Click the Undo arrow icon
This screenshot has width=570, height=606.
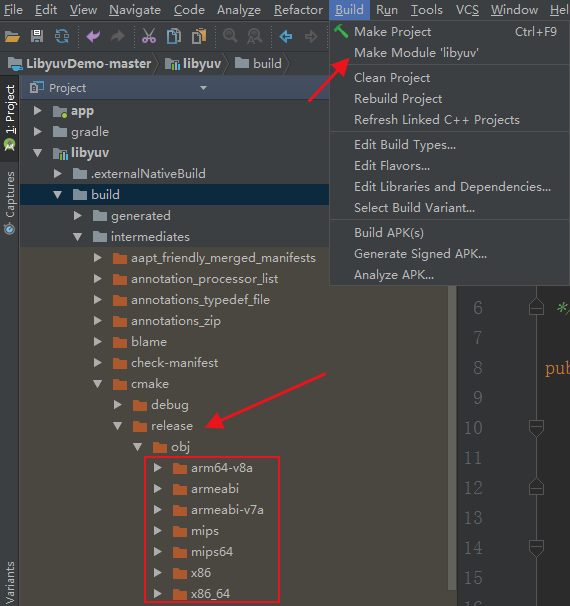[x=93, y=37]
